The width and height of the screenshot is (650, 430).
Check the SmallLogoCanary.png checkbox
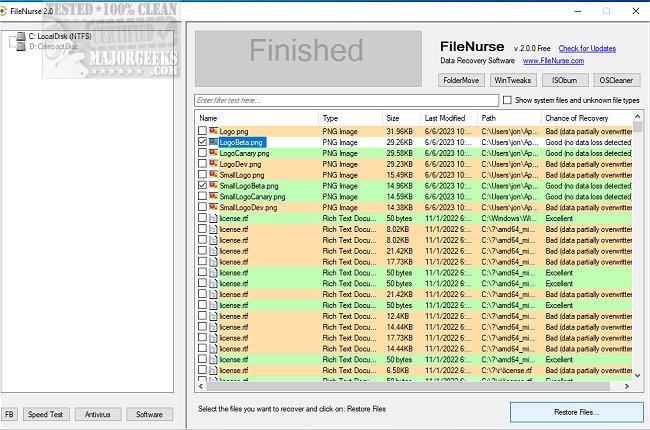point(202,196)
